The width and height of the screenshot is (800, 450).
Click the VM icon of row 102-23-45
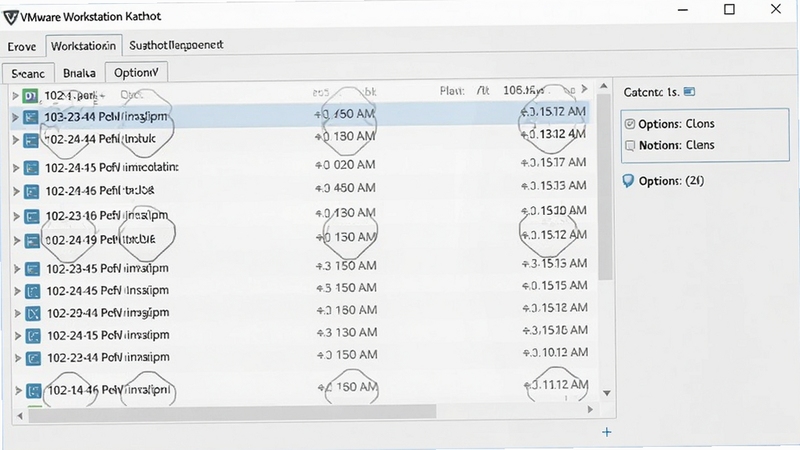(32, 269)
